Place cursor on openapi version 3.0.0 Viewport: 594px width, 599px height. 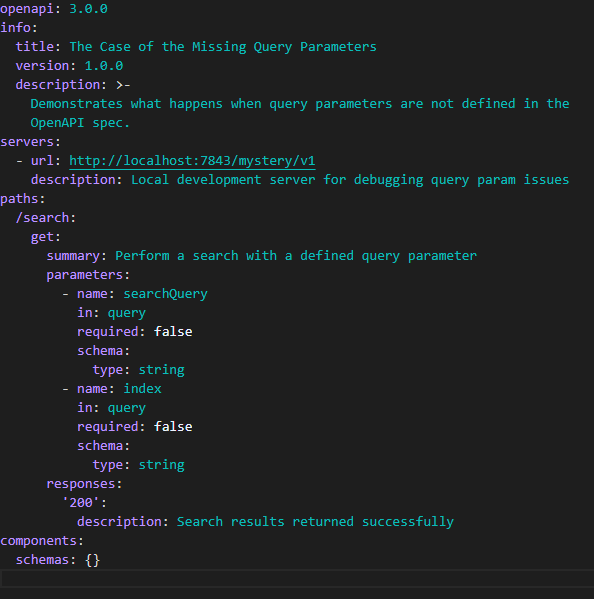pos(88,8)
